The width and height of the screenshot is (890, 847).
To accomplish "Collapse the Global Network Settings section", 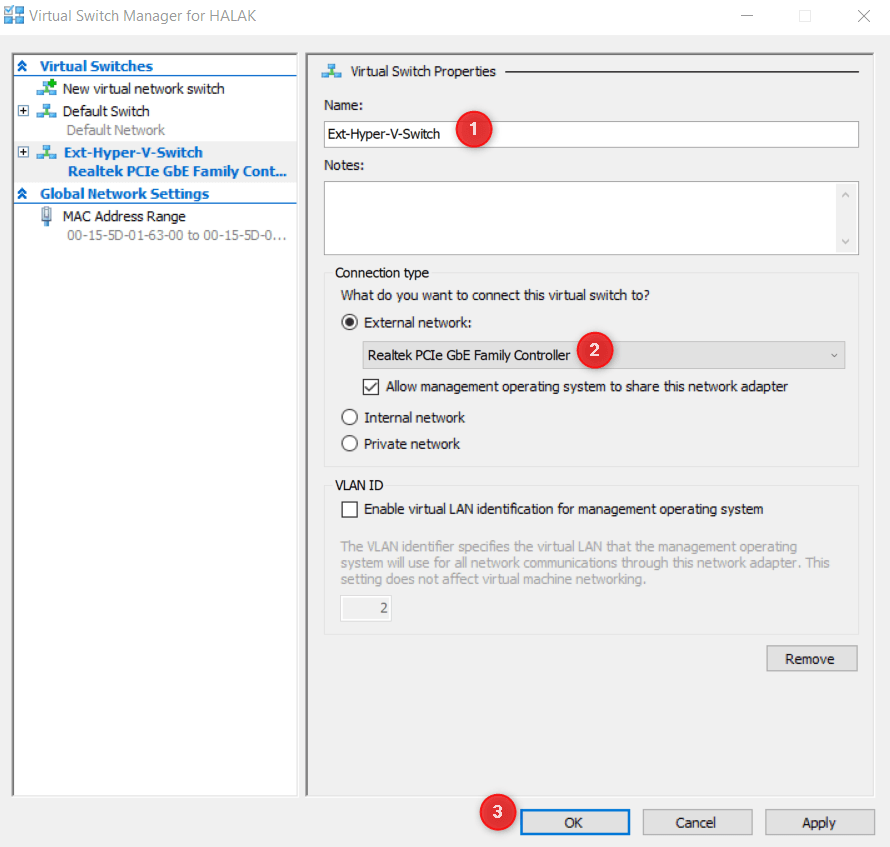I will pyautogui.click(x=22, y=193).
